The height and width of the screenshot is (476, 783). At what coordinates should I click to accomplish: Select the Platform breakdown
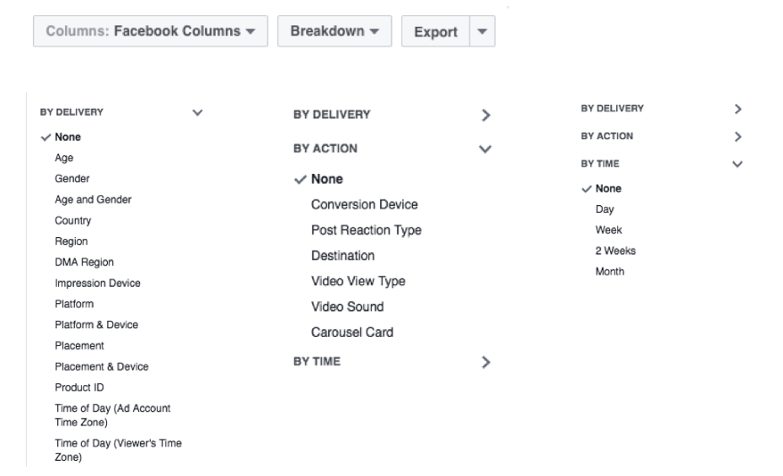tap(74, 304)
